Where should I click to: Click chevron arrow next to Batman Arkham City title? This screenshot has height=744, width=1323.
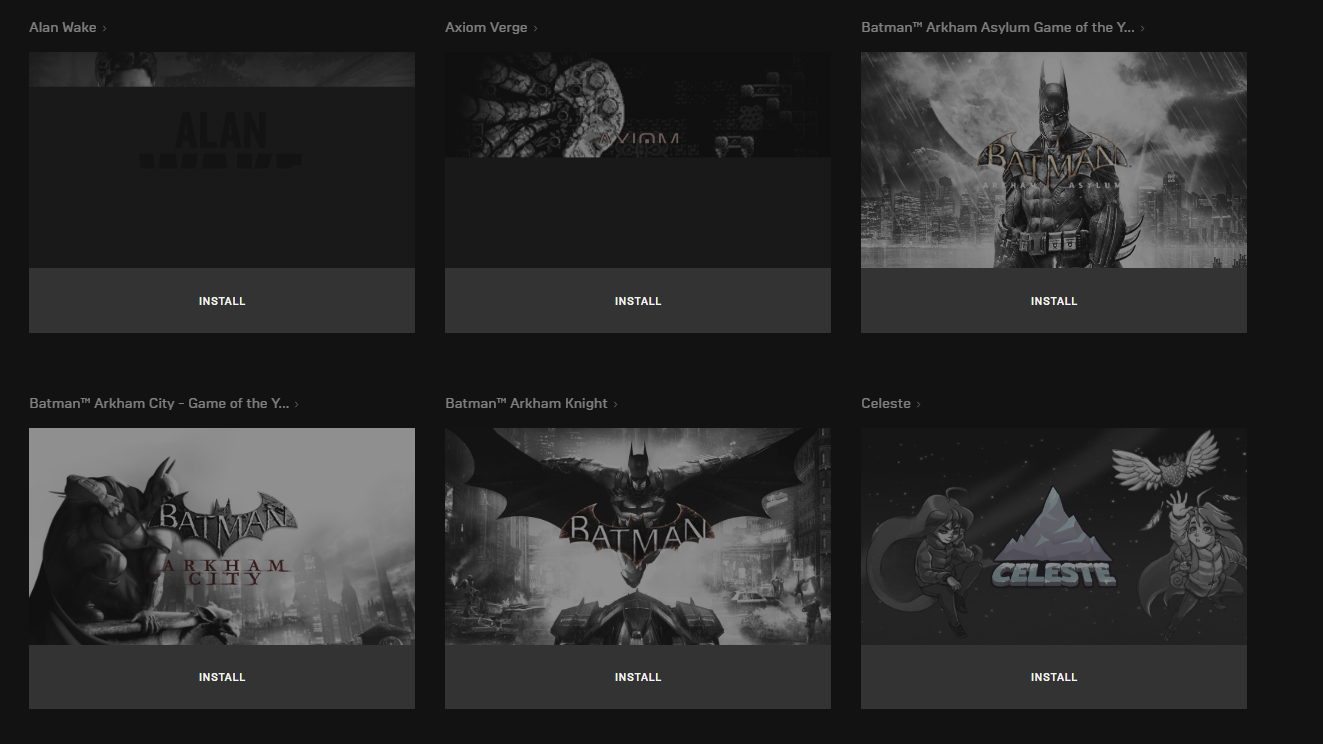[297, 404]
